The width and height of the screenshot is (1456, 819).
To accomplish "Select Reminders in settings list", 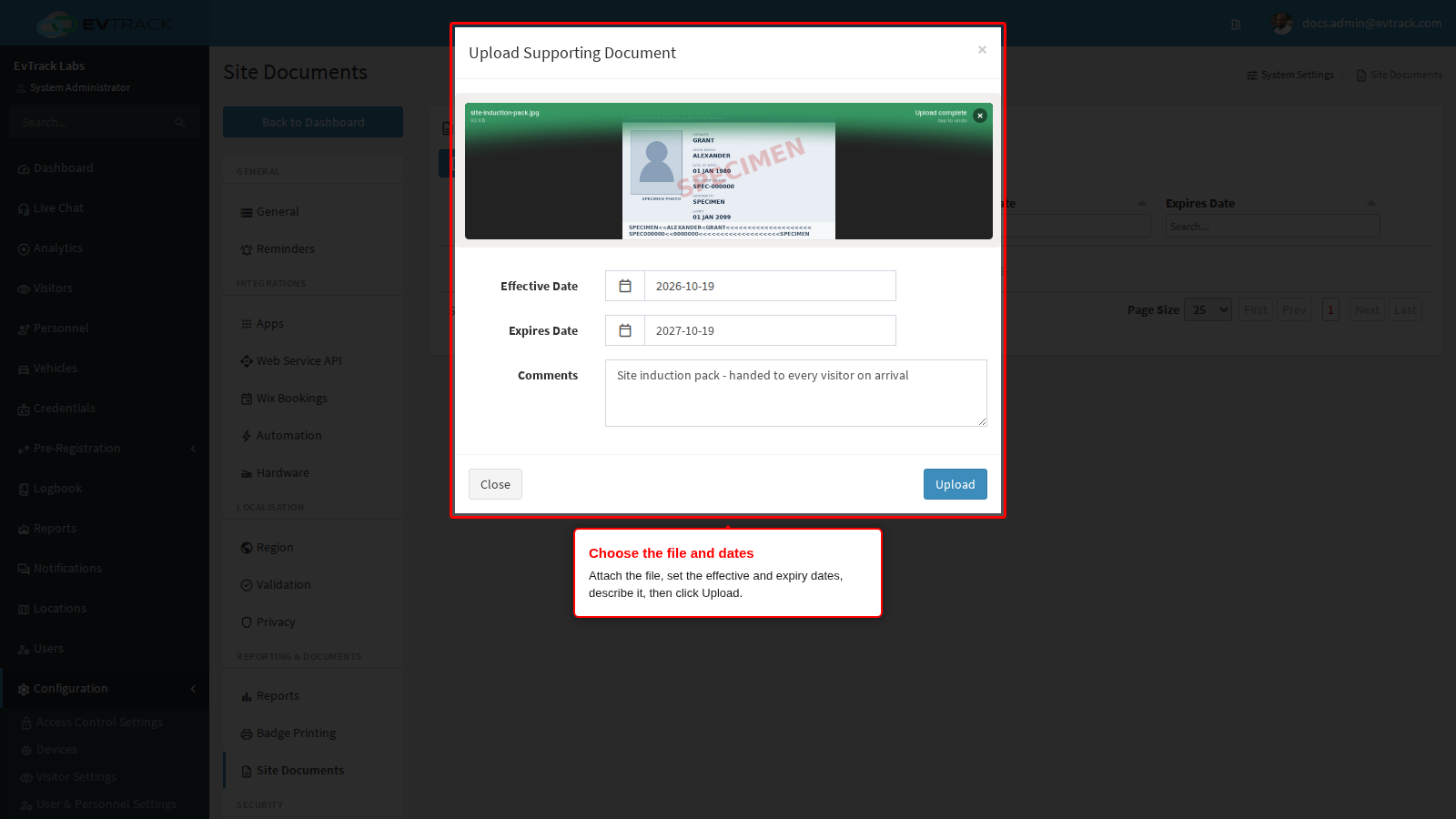I will click(313, 249).
